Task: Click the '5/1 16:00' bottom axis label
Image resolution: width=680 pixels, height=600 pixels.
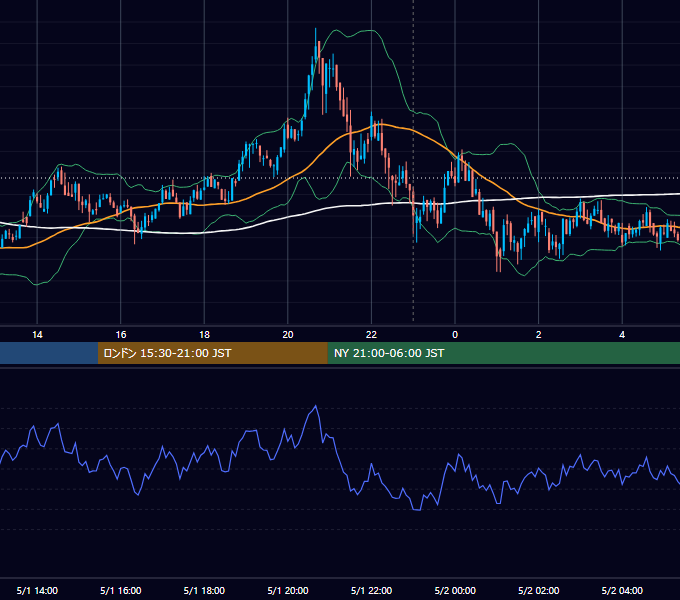Action: 121,590
